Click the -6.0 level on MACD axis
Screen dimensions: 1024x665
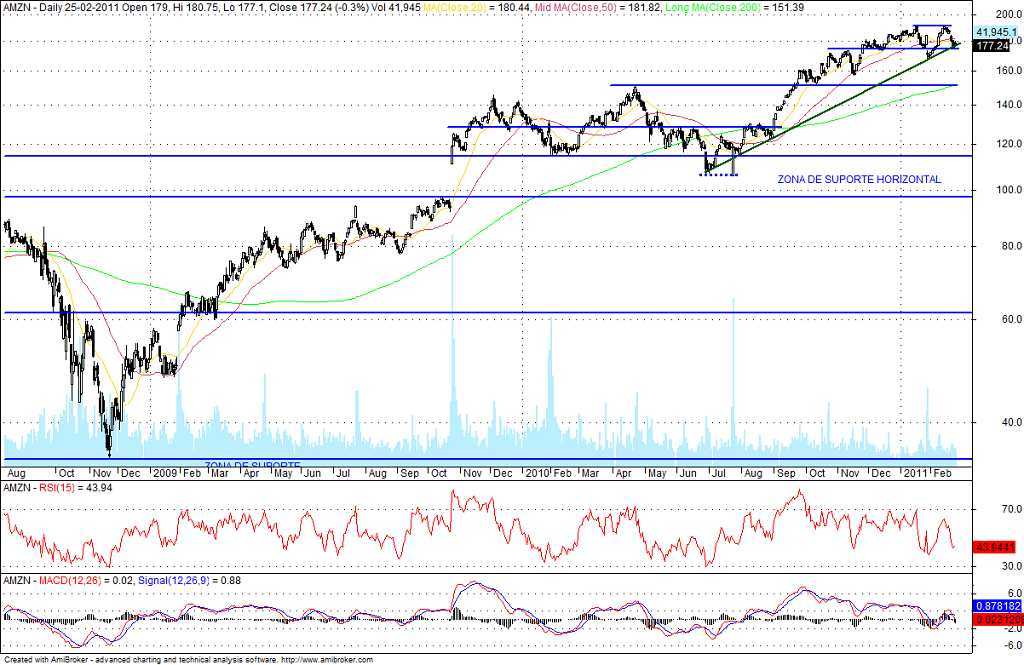1012,645
